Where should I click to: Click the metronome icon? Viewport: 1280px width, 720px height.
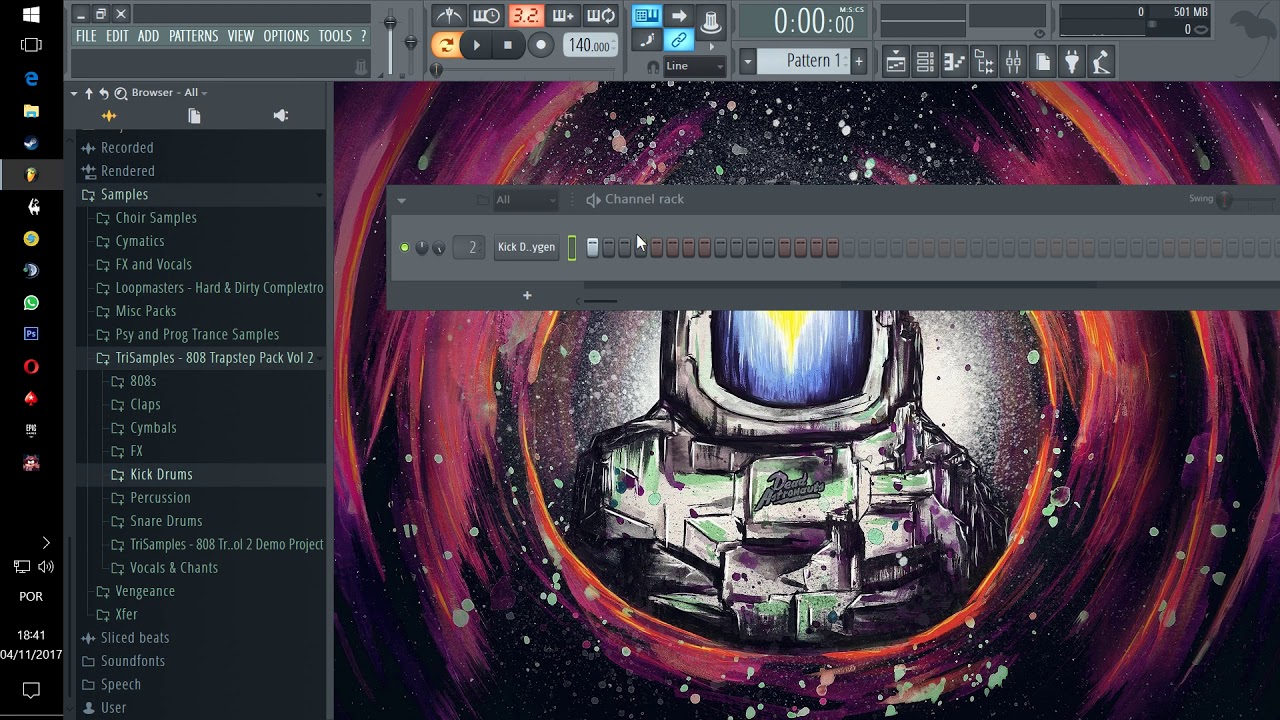coord(448,15)
